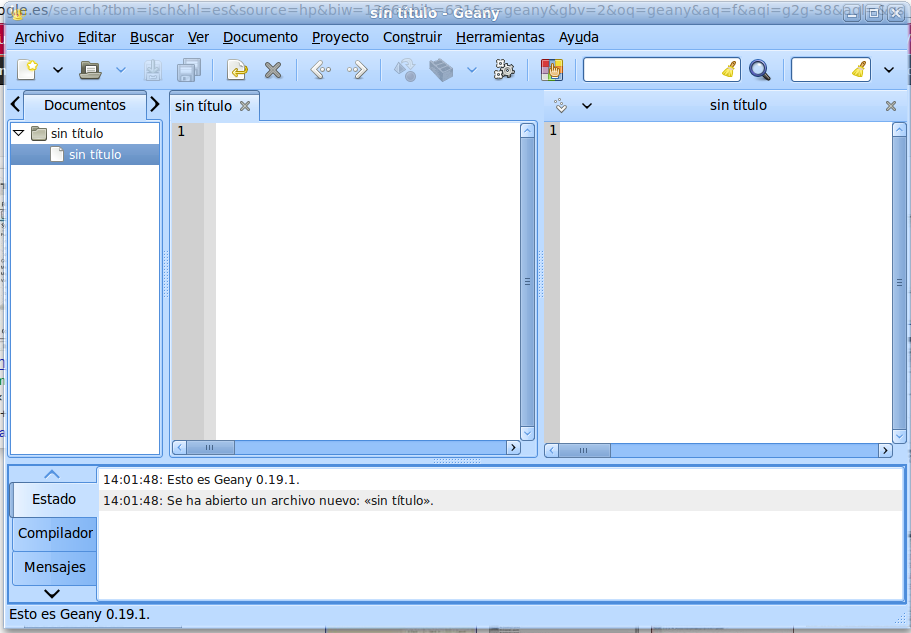
Task: Open the build options dropdown arrow
Action: (472, 70)
